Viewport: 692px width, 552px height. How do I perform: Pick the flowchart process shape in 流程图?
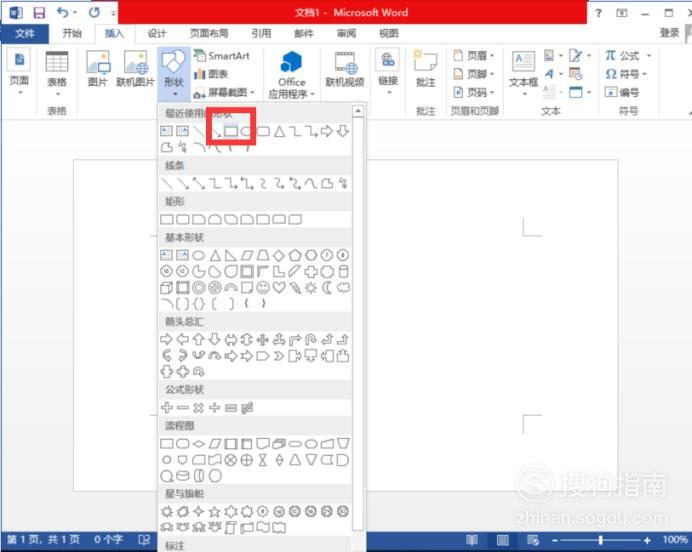tap(166, 443)
